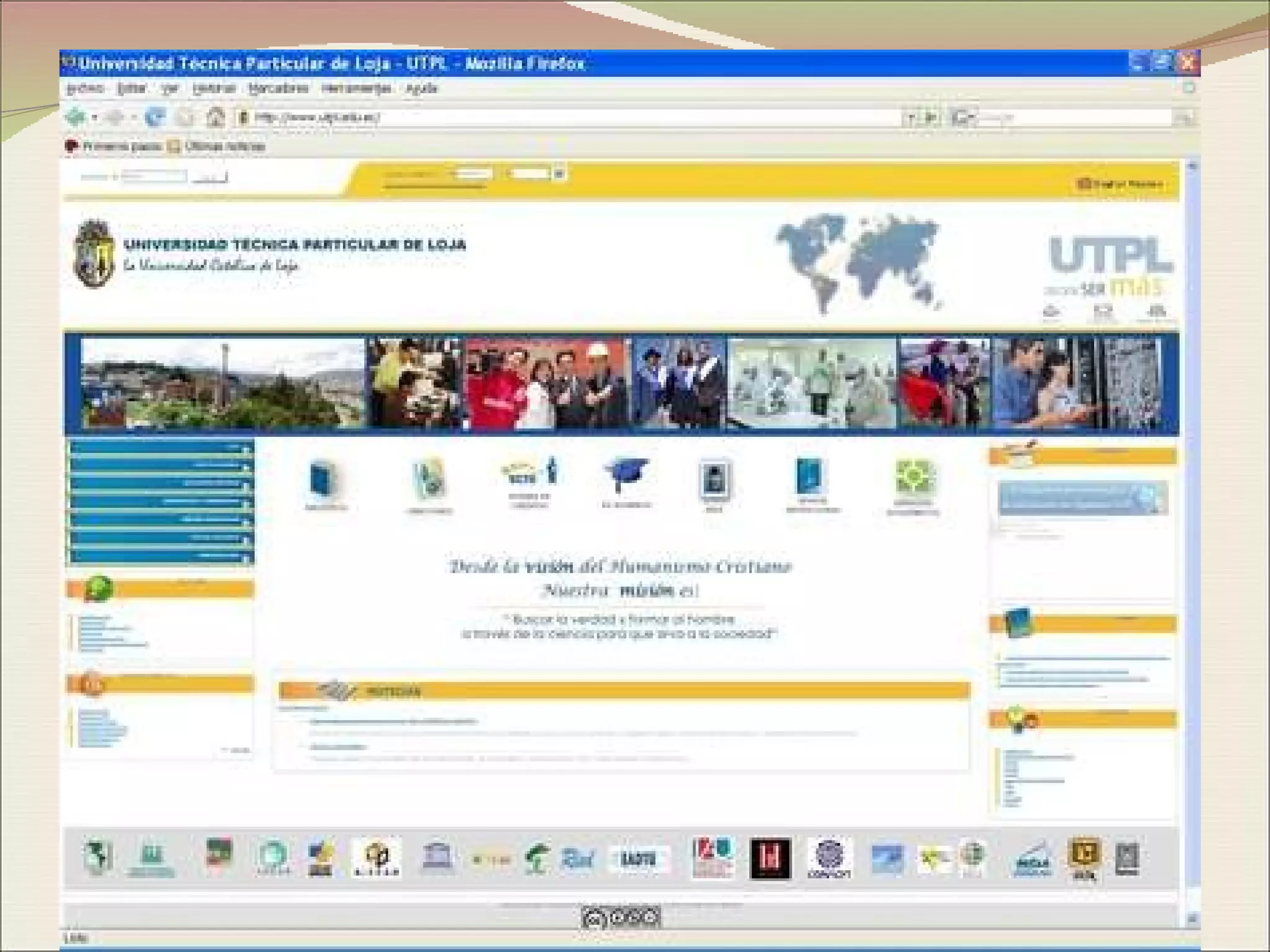Click the black square H logo in footer
1270x952 pixels.
tap(770, 858)
